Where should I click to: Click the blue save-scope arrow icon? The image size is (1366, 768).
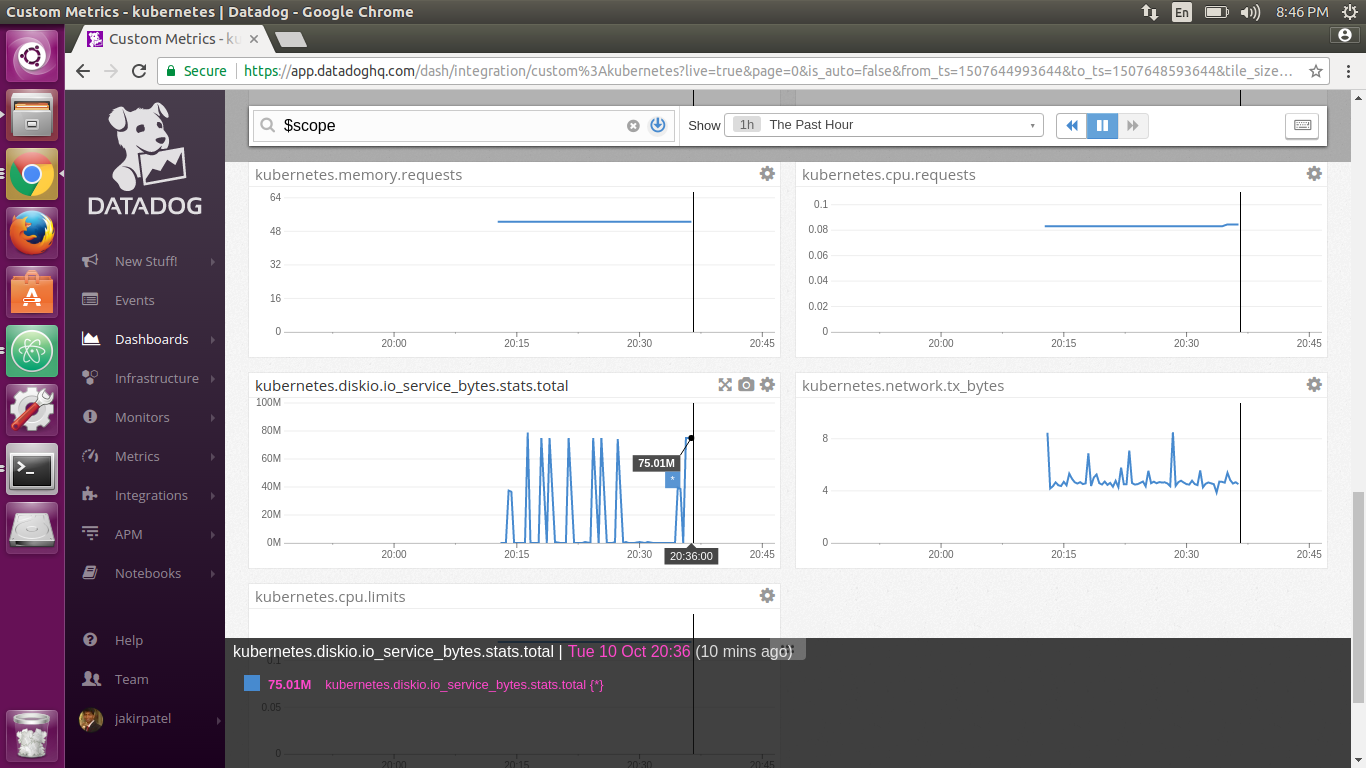658,125
